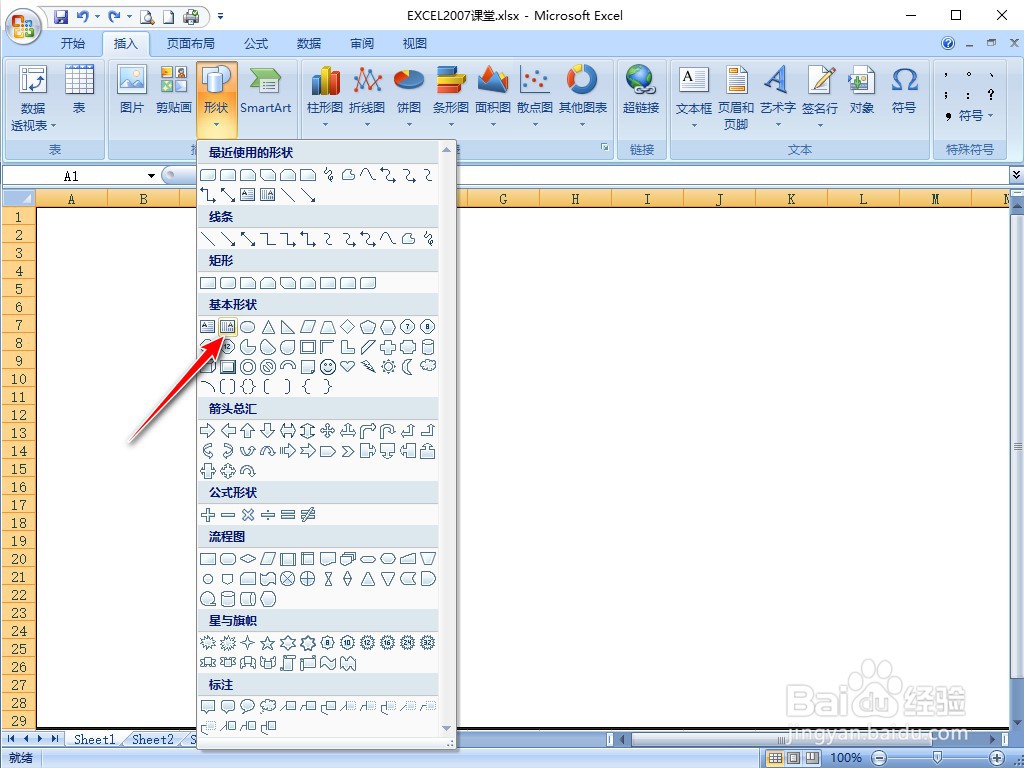Click the zoom in plus button
1024x768 pixels.
[x=998, y=758]
